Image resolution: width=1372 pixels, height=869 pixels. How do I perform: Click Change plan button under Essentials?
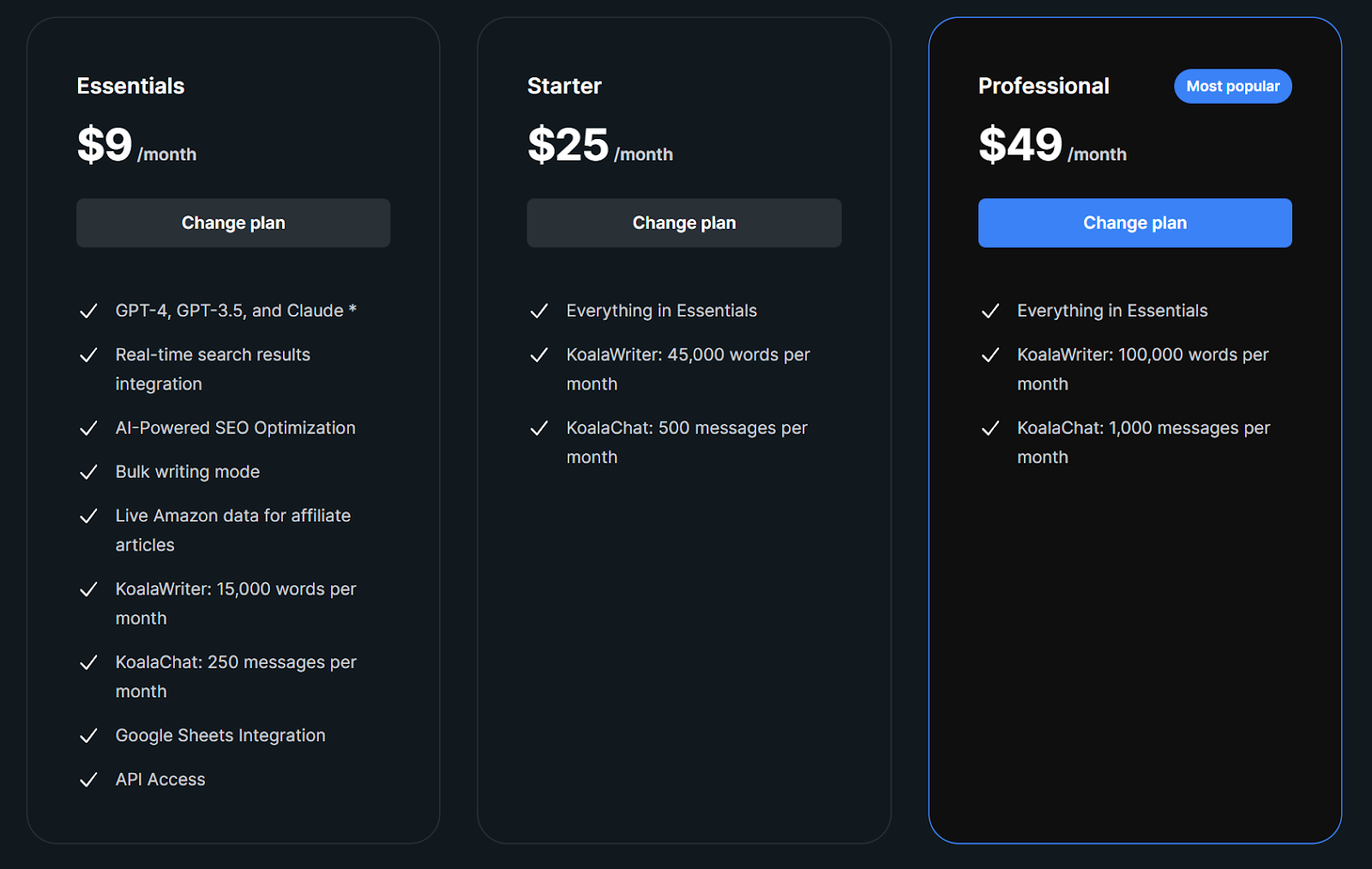point(232,223)
